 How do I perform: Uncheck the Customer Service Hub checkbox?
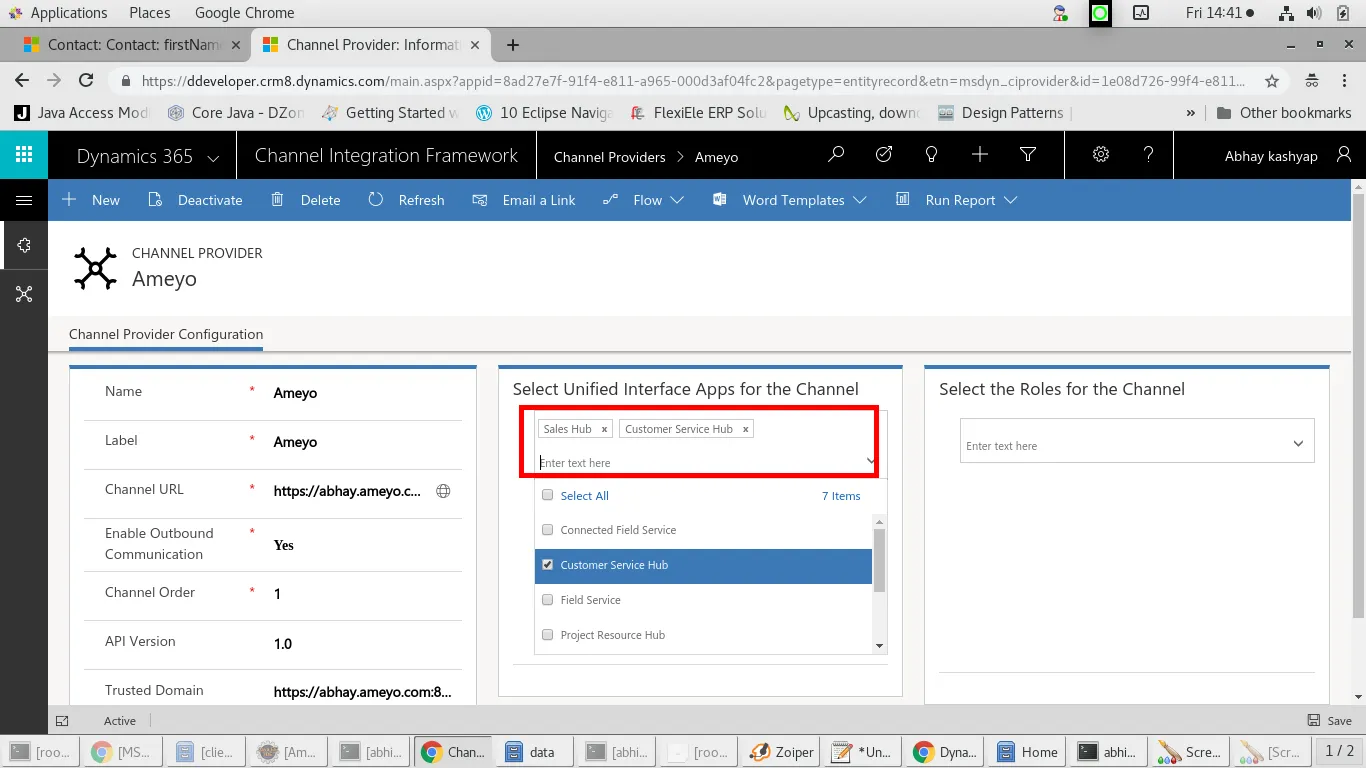click(547, 565)
